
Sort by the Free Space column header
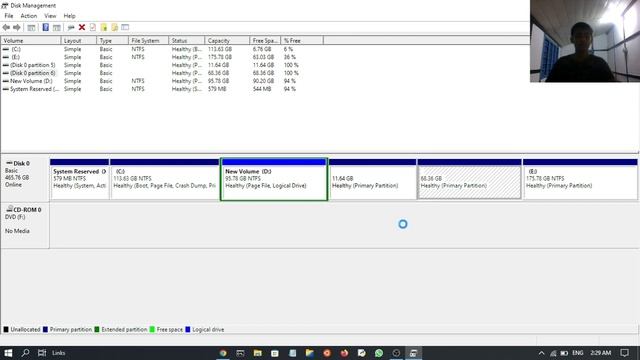(x=265, y=40)
